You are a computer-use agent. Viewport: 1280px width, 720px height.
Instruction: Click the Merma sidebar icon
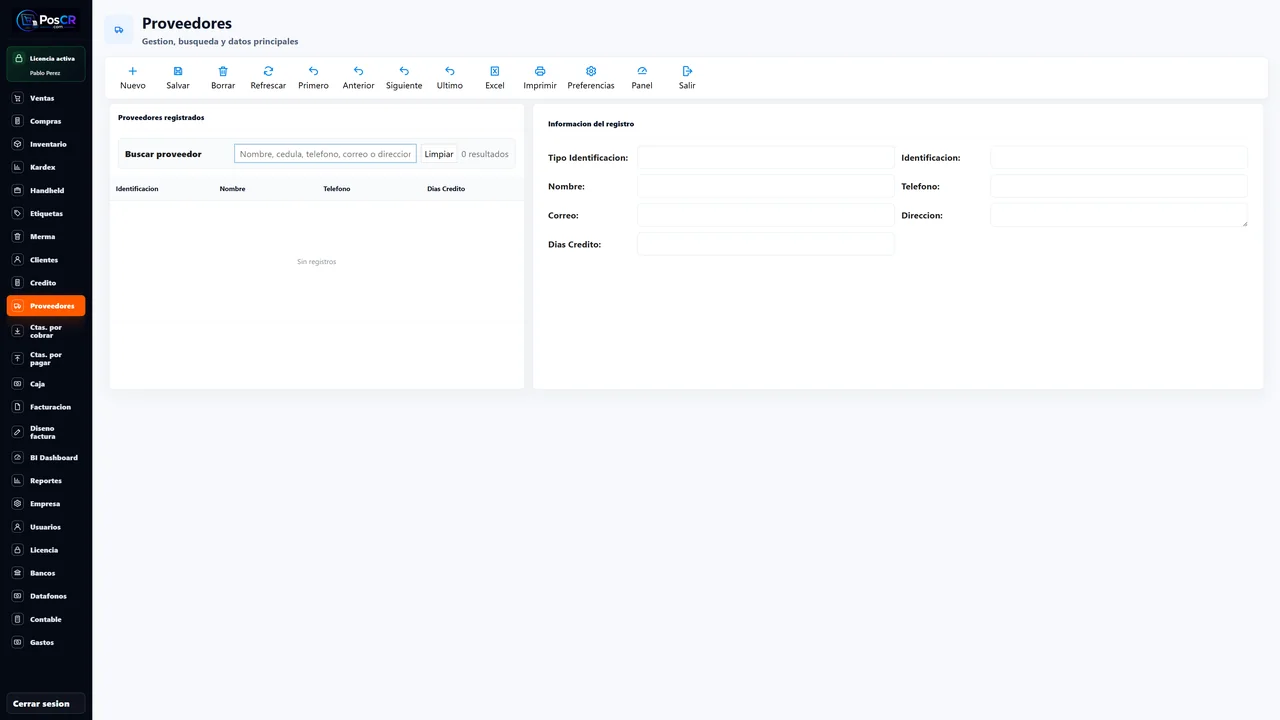18,237
